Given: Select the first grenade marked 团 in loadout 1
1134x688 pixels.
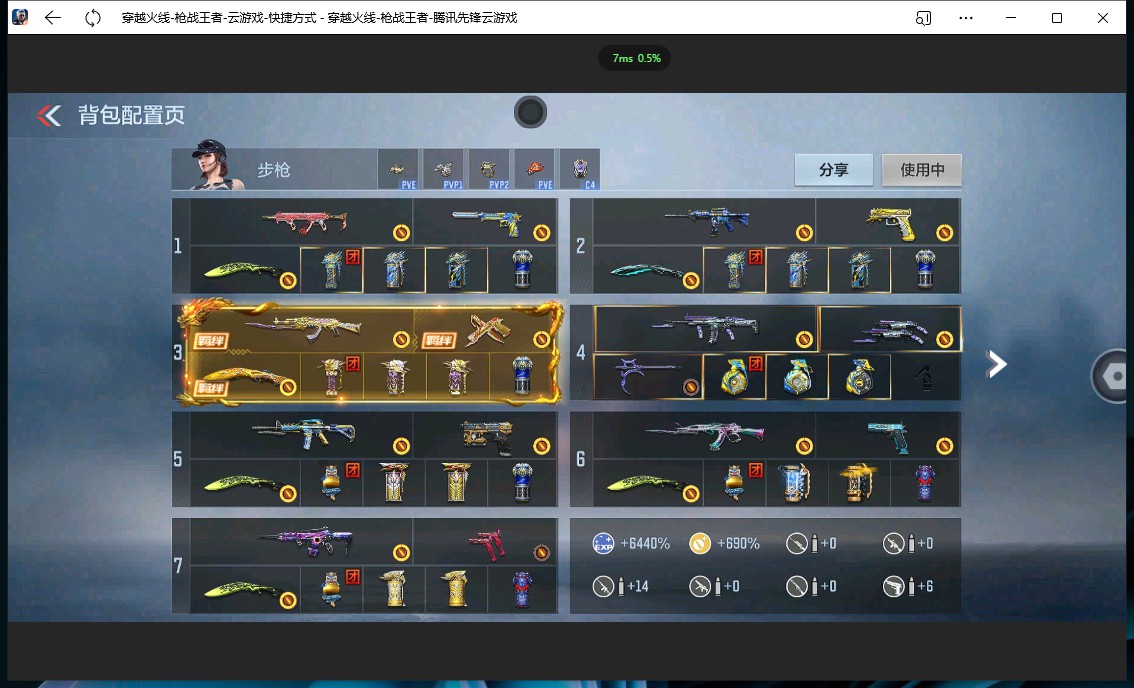Looking at the screenshot, I should [x=331, y=270].
